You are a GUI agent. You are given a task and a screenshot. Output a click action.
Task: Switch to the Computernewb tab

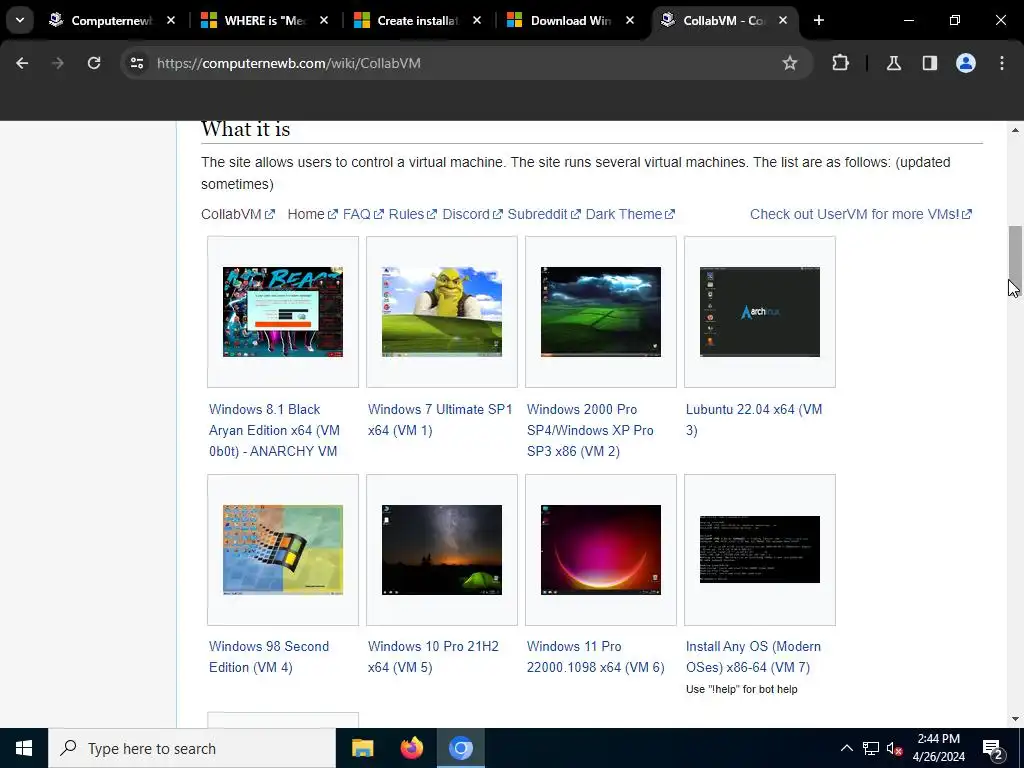(x=111, y=20)
